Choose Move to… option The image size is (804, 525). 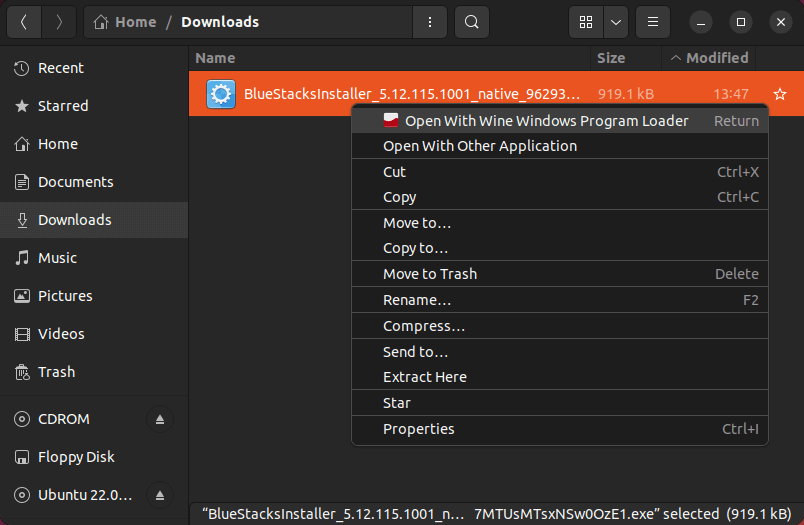(560, 223)
